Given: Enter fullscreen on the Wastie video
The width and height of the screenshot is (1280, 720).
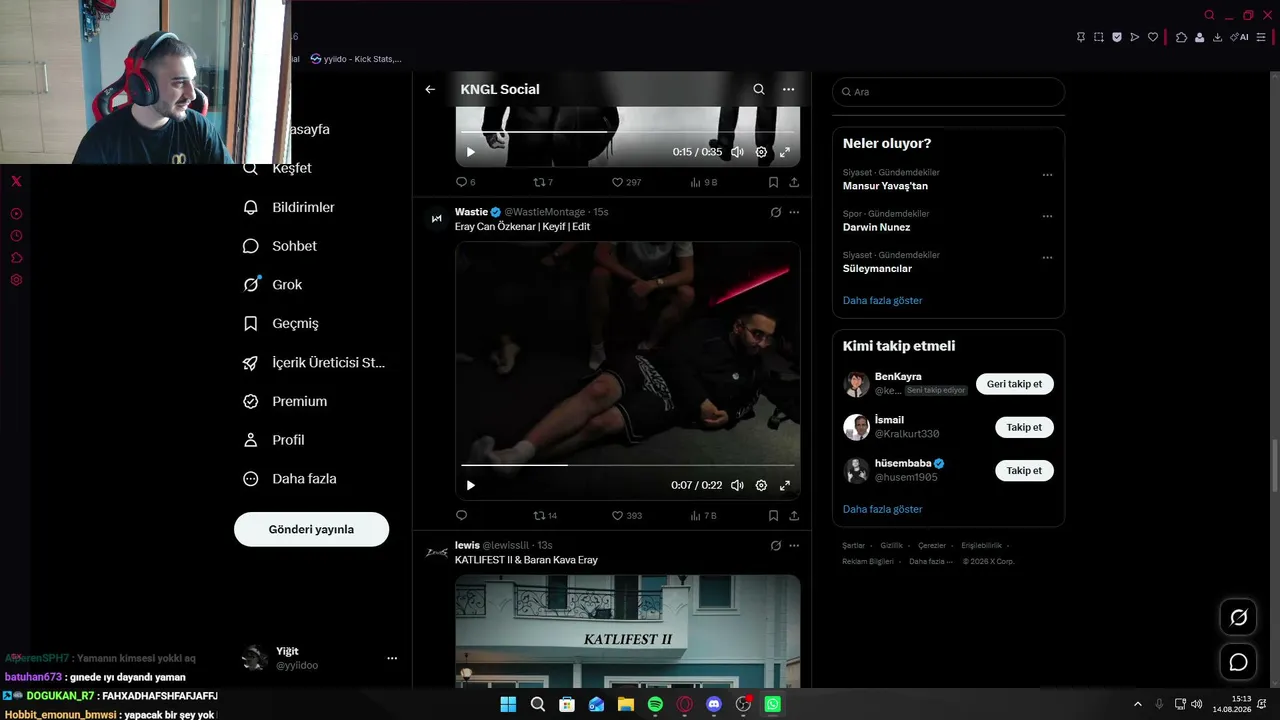Looking at the screenshot, I should point(785,485).
